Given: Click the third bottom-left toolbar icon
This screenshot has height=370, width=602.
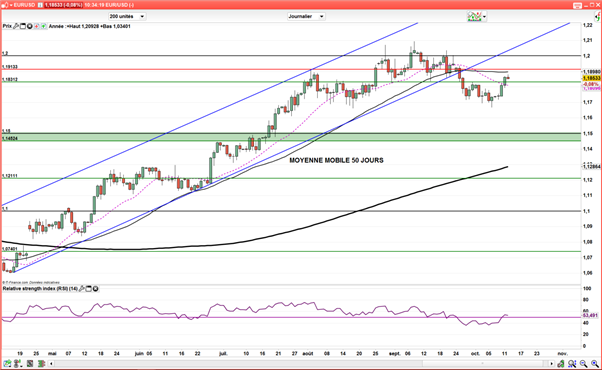Looking at the screenshot, I should click(30, 363).
